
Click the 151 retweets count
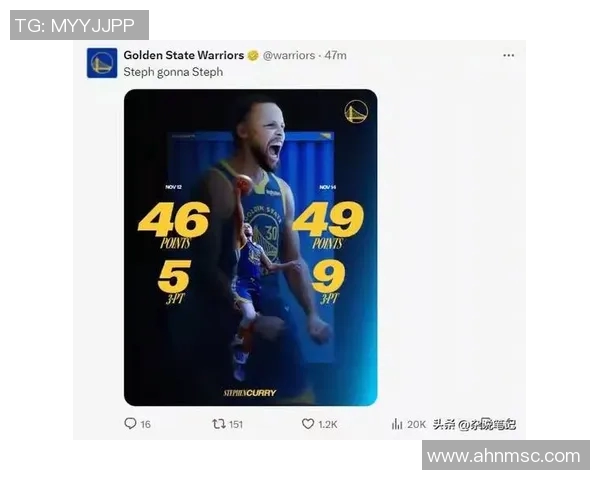coord(236,424)
